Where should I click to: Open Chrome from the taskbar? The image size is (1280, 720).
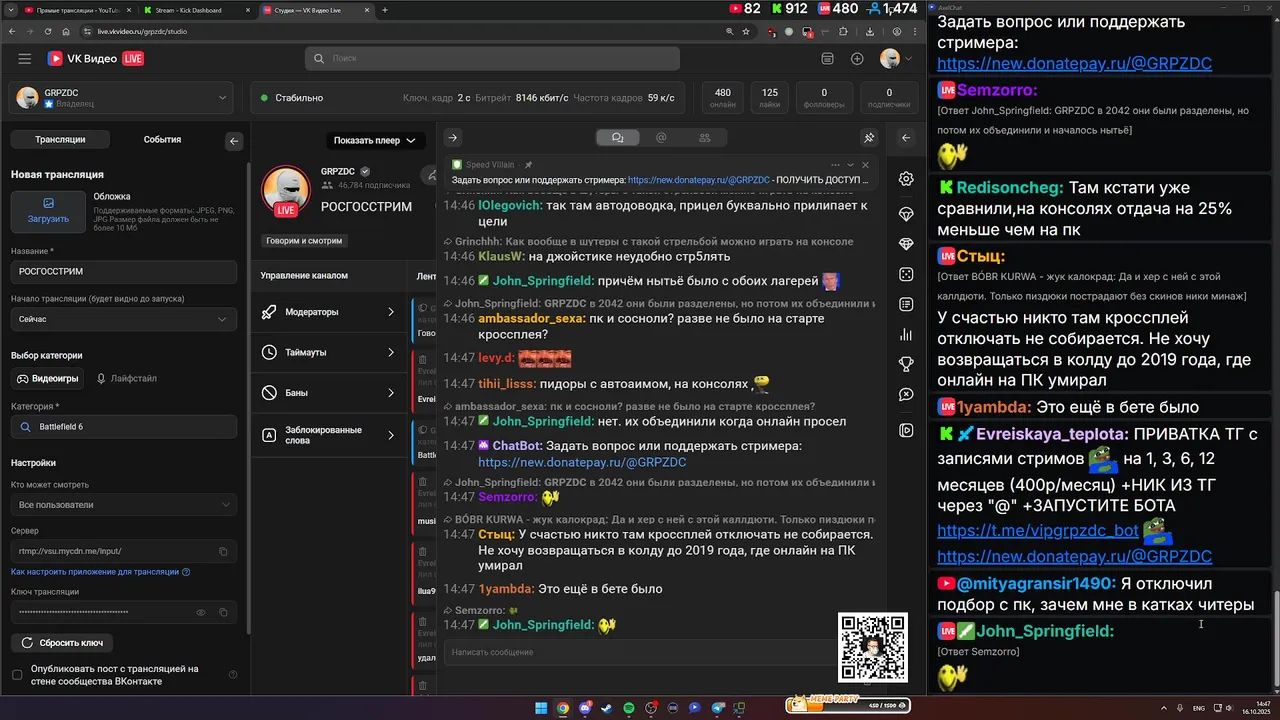[563, 708]
